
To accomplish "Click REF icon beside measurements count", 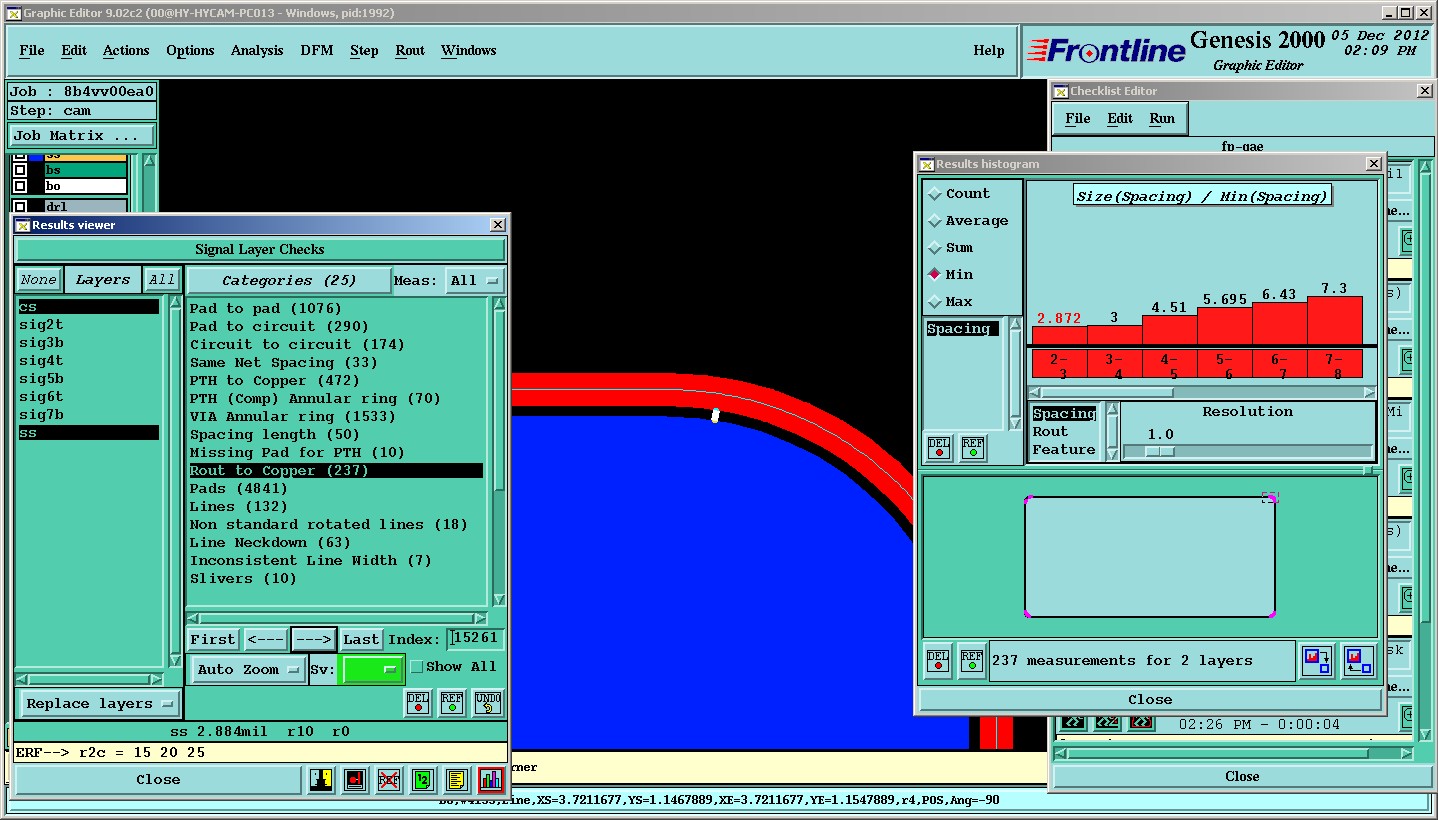I will tap(971, 661).
